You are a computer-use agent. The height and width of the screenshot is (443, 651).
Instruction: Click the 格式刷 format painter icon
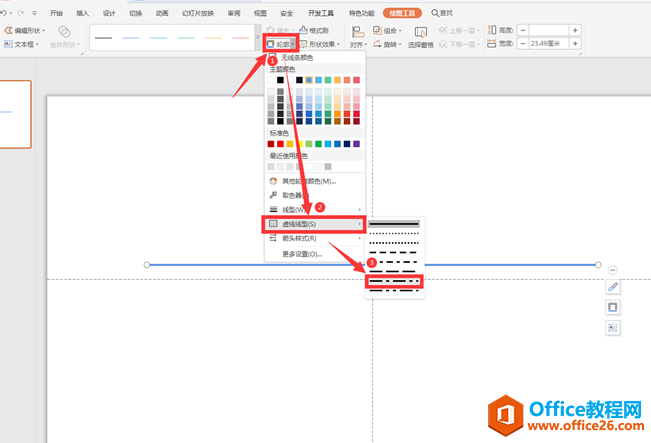pos(303,30)
